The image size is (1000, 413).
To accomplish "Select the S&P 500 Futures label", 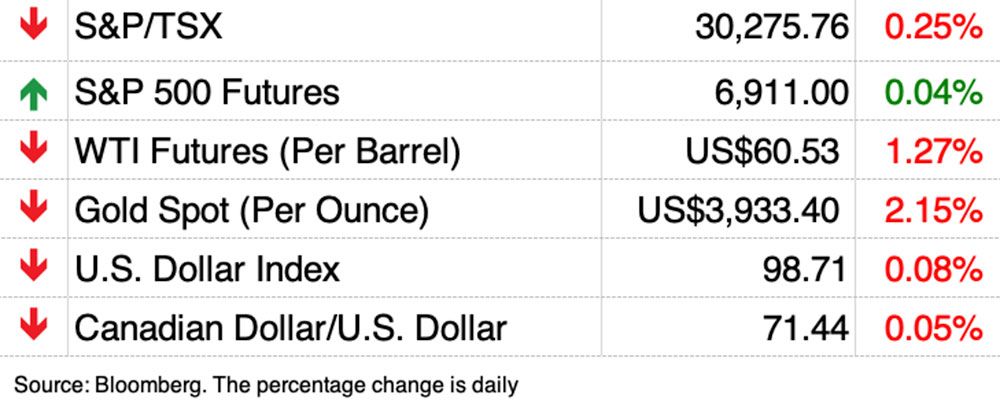I will point(207,93).
